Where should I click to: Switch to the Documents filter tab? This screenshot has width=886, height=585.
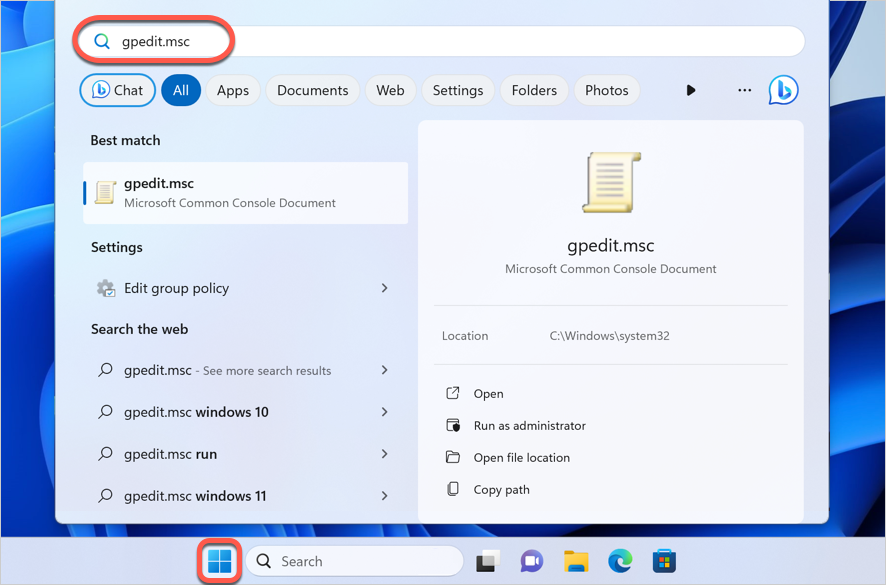tap(312, 90)
